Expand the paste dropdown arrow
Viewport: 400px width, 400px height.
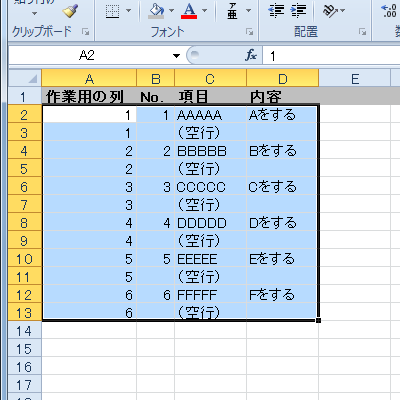click(35, 14)
